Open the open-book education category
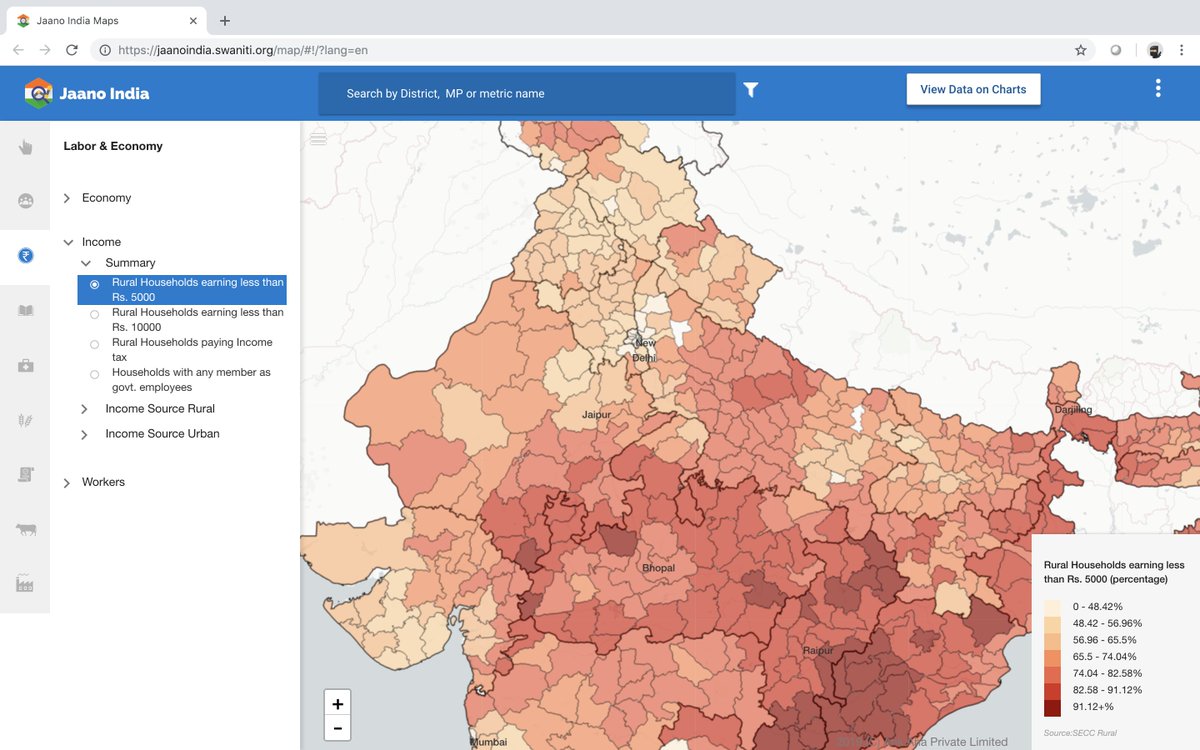 click(25, 311)
